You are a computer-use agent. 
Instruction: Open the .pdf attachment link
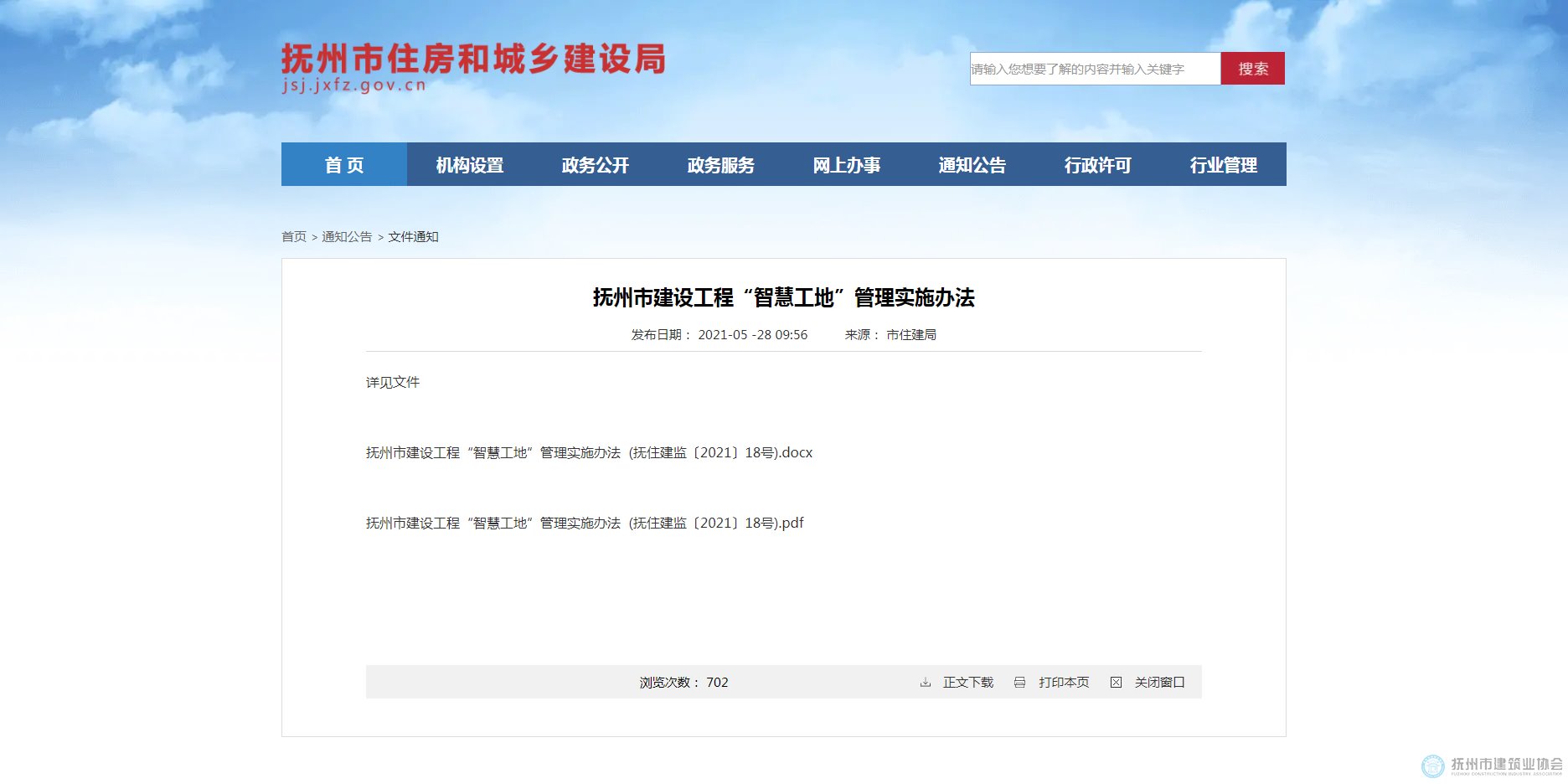[x=585, y=524]
